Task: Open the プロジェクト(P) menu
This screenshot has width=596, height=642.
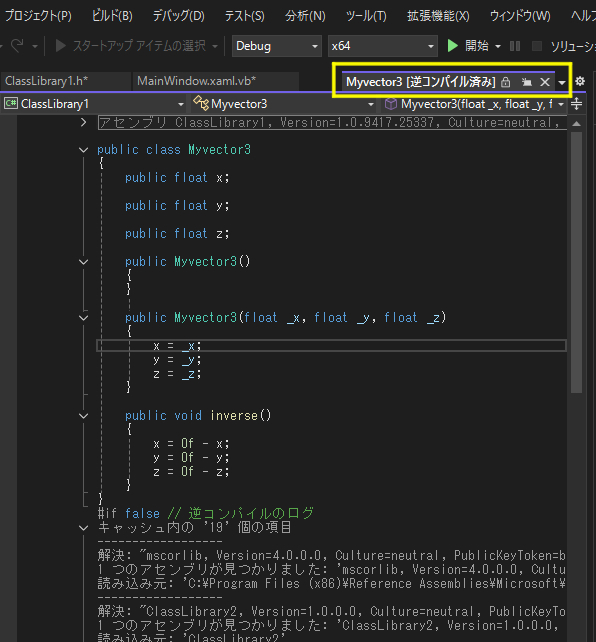Action: tap(38, 16)
